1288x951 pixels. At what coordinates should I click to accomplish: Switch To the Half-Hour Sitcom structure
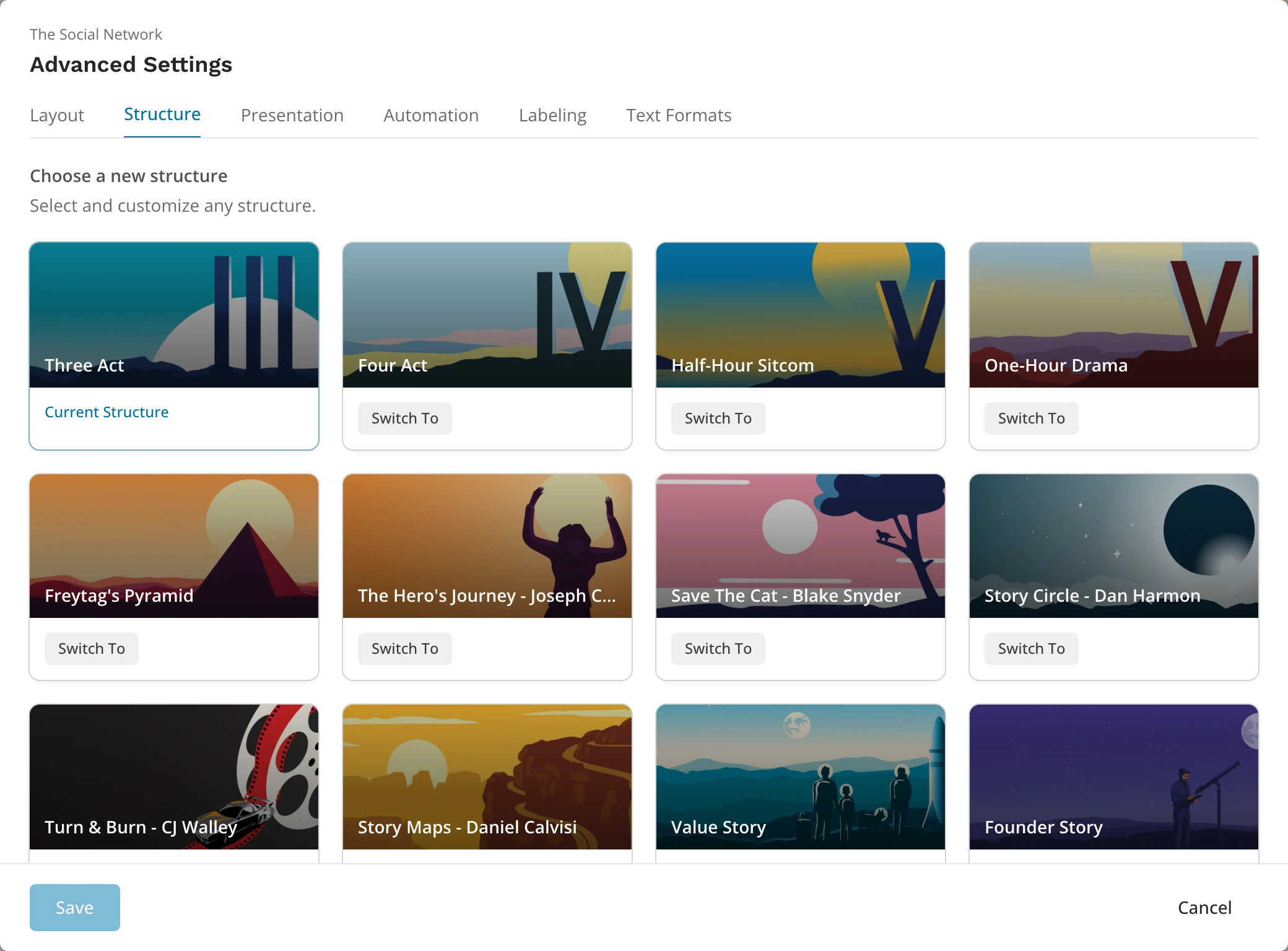pos(718,419)
